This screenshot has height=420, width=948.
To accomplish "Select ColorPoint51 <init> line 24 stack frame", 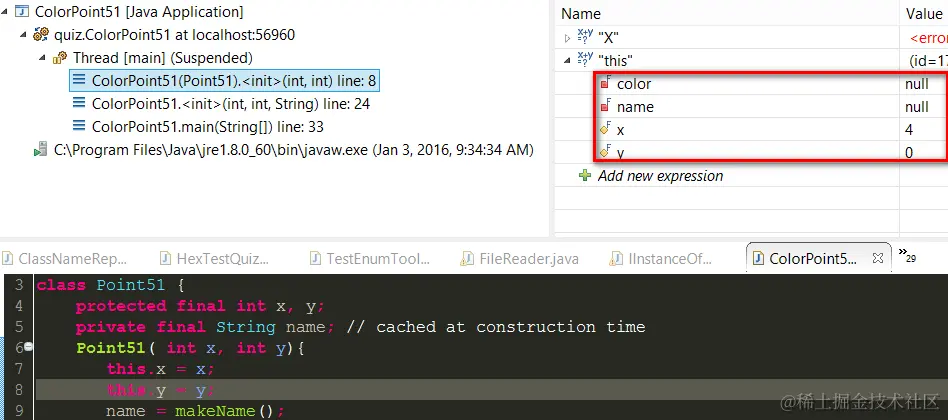I will click(x=230, y=103).
